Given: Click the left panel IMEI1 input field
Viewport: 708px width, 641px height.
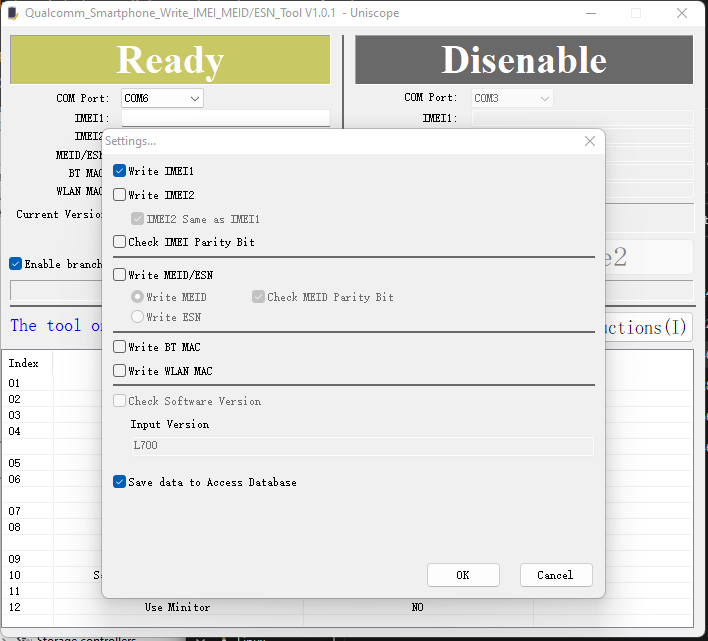Looking at the screenshot, I should point(225,118).
